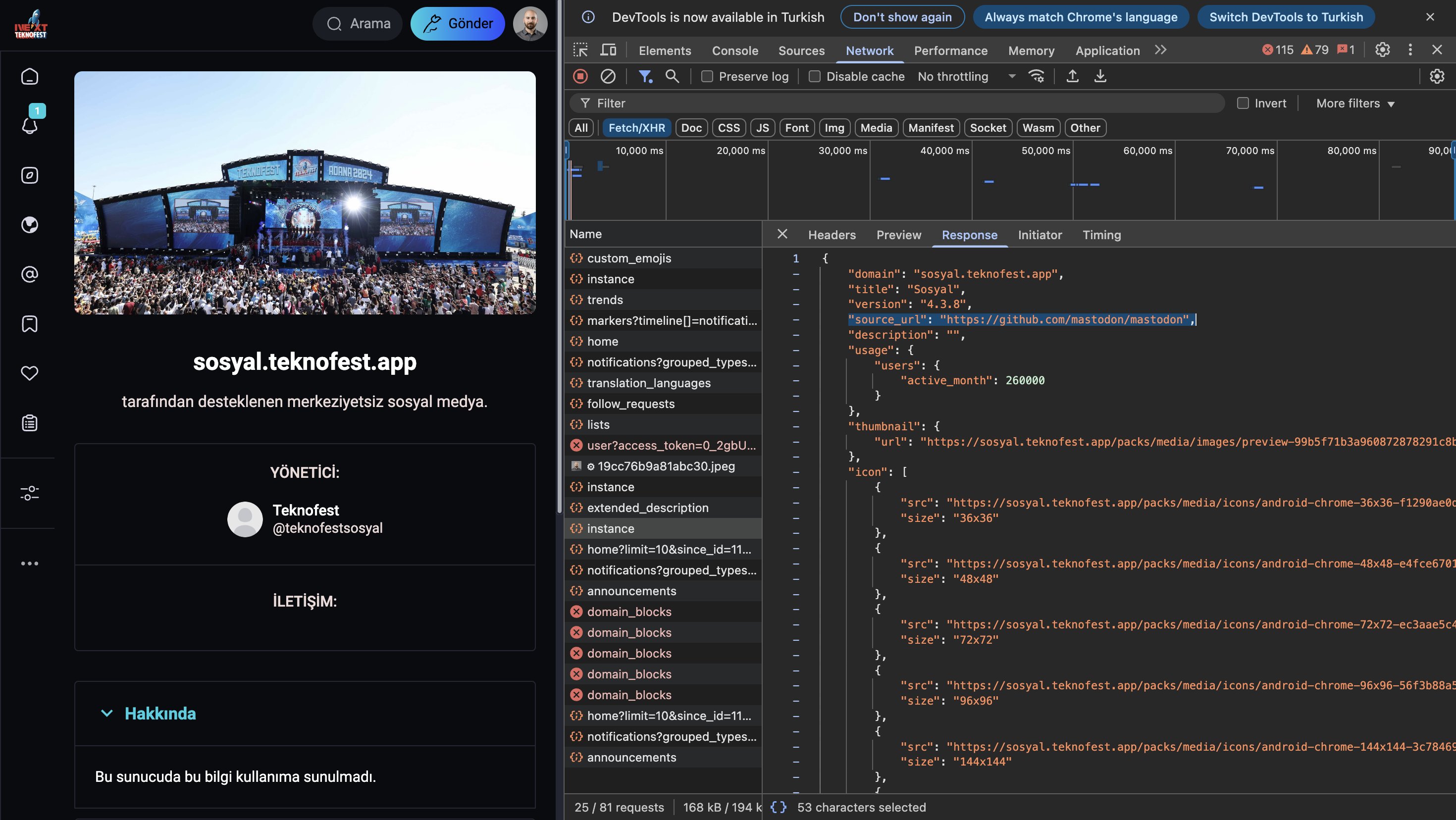Screen dimensions: 1456x820
Task: Open the Timing tab of request
Action: coord(1101,235)
